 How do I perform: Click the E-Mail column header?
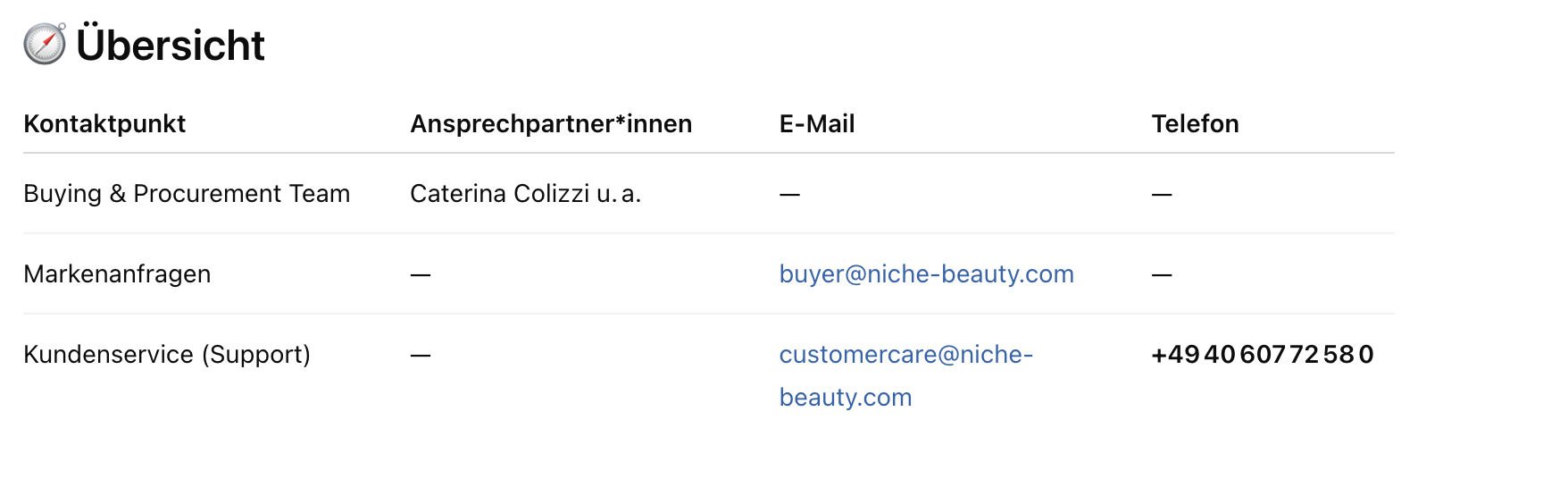point(817,124)
